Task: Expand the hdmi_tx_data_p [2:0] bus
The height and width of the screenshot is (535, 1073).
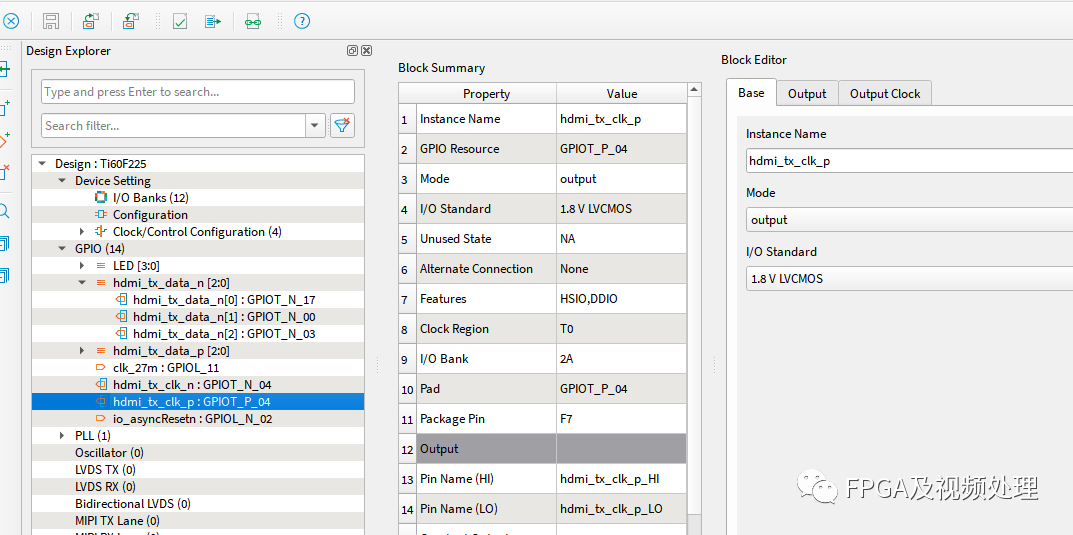Action: [82, 351]
